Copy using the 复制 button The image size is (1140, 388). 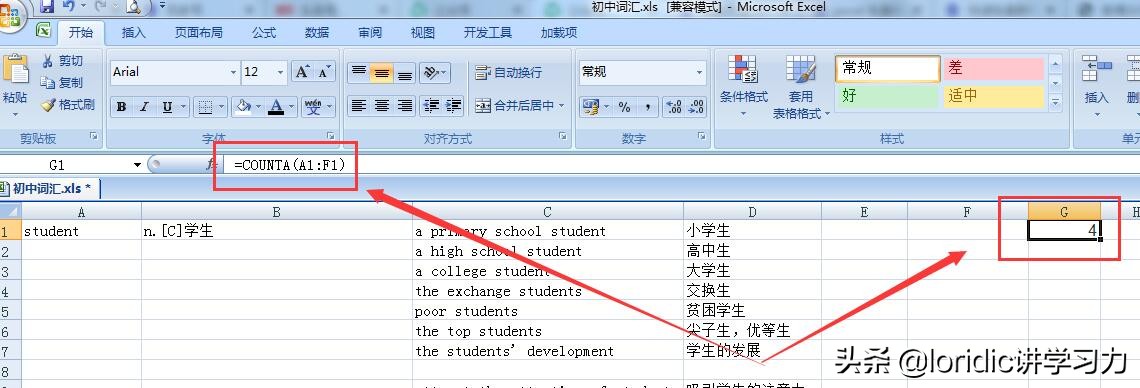click(63, 82)
